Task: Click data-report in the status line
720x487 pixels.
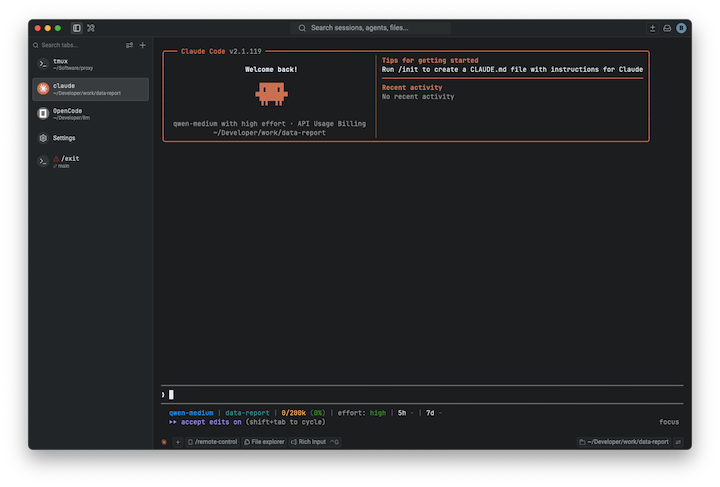Action: click(x=247, y=413)
